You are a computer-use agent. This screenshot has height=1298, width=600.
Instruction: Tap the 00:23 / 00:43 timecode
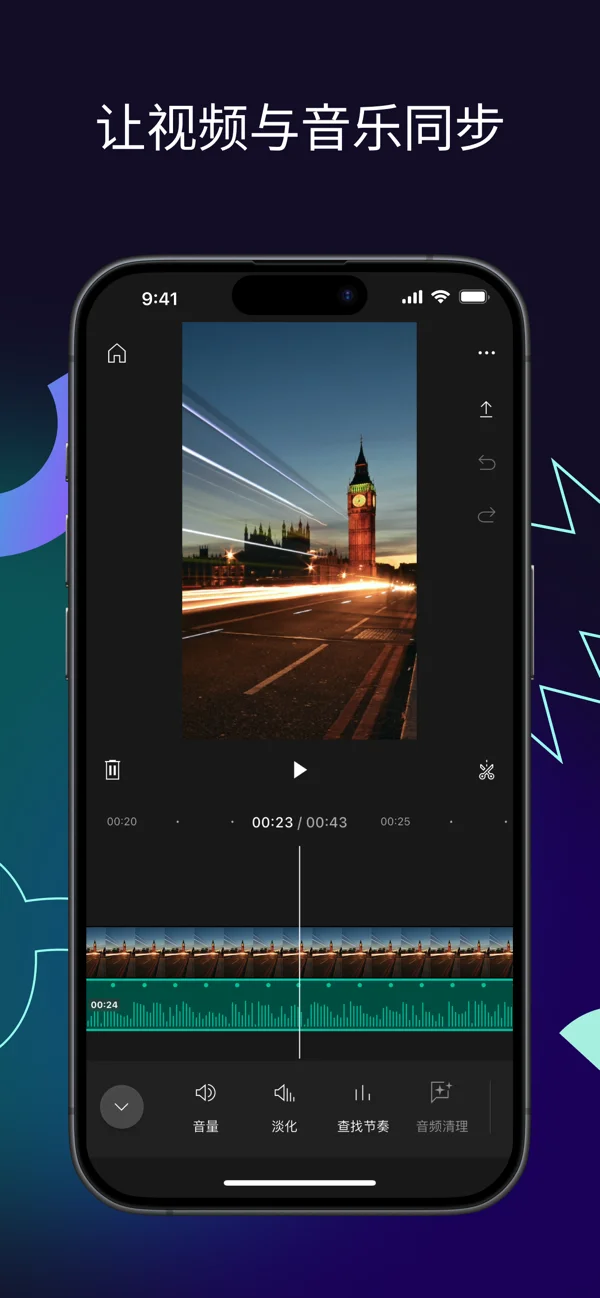tap(299, 822)
